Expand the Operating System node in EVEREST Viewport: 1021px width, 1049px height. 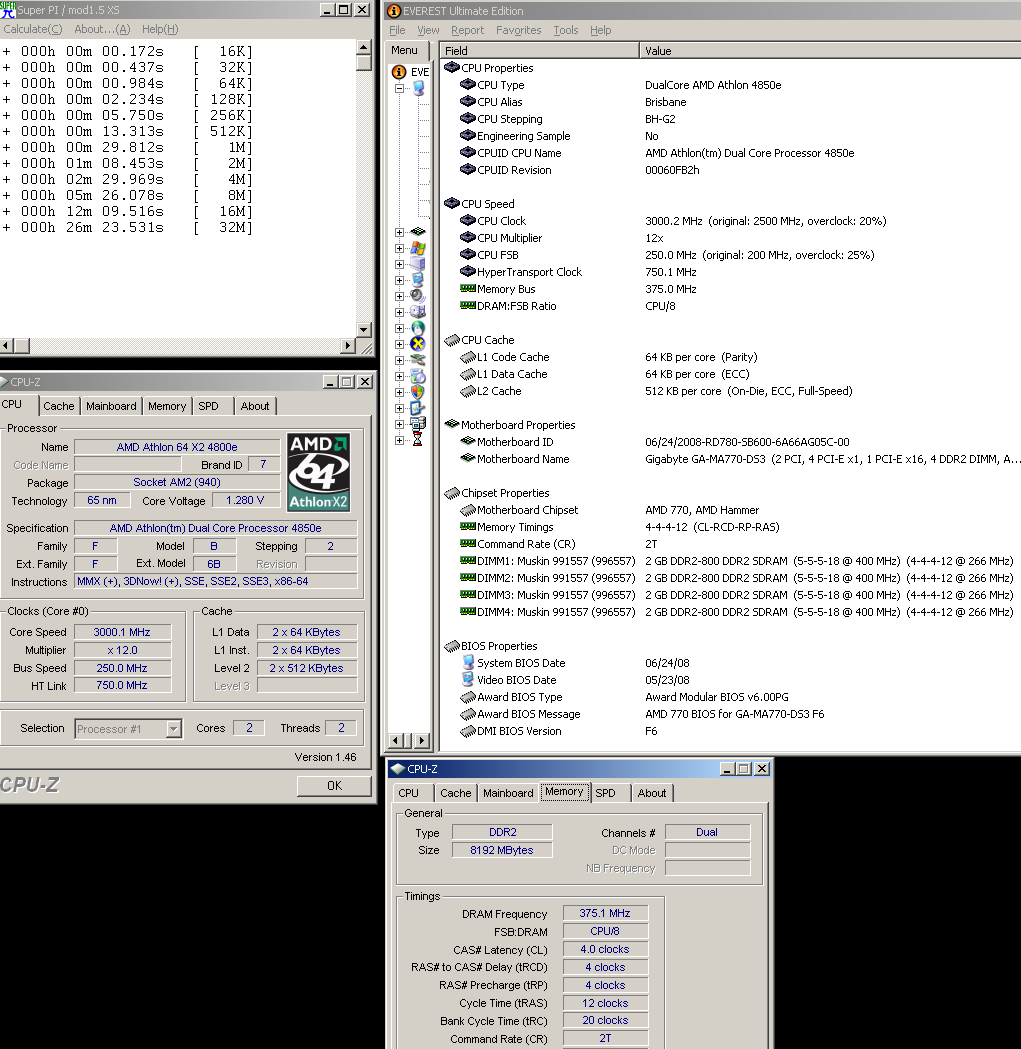pos(399,248)
